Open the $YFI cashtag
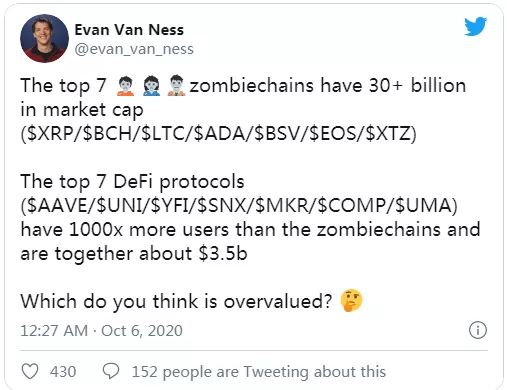 point(171,205)
